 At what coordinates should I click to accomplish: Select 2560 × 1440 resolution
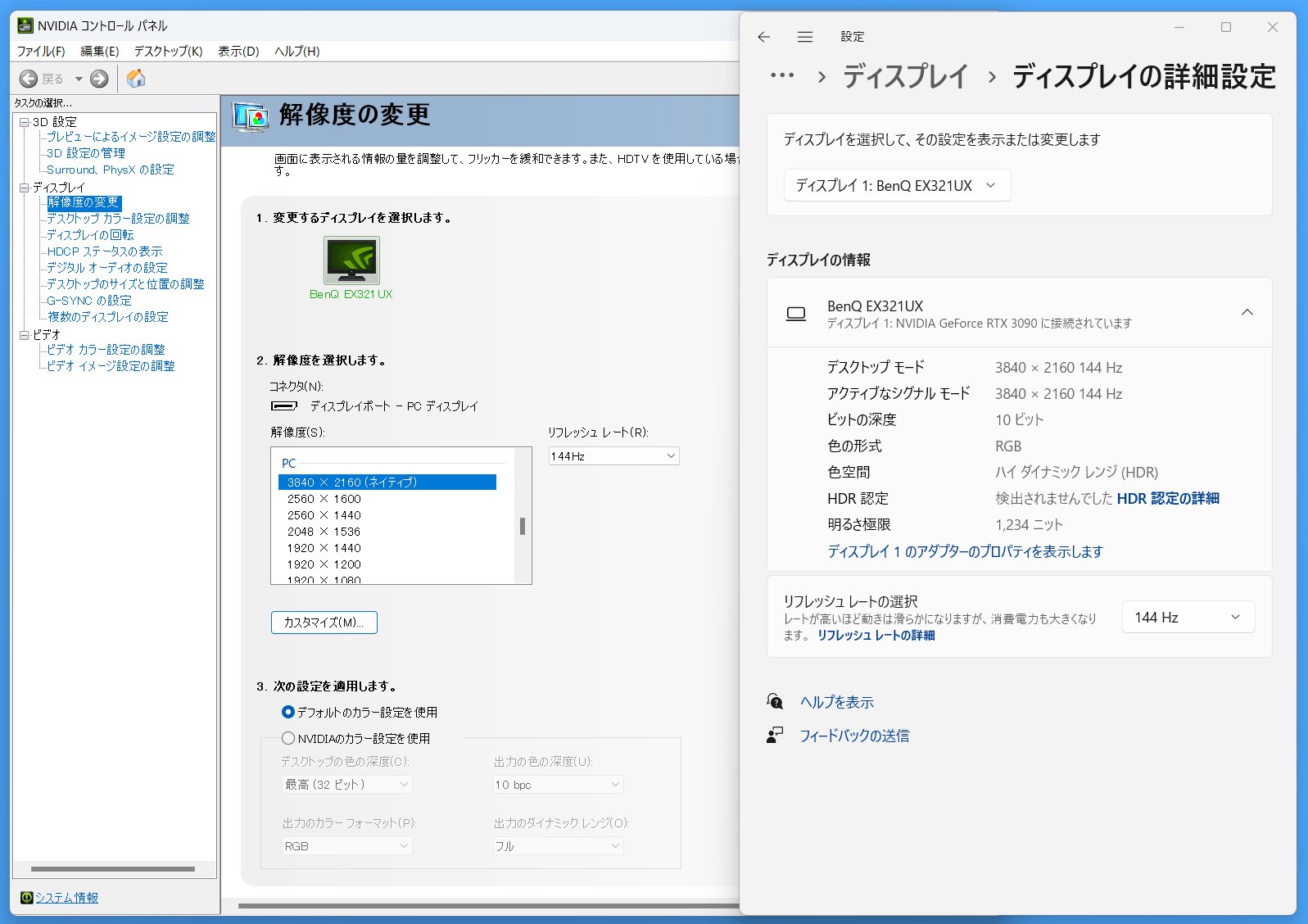[324, 515]
